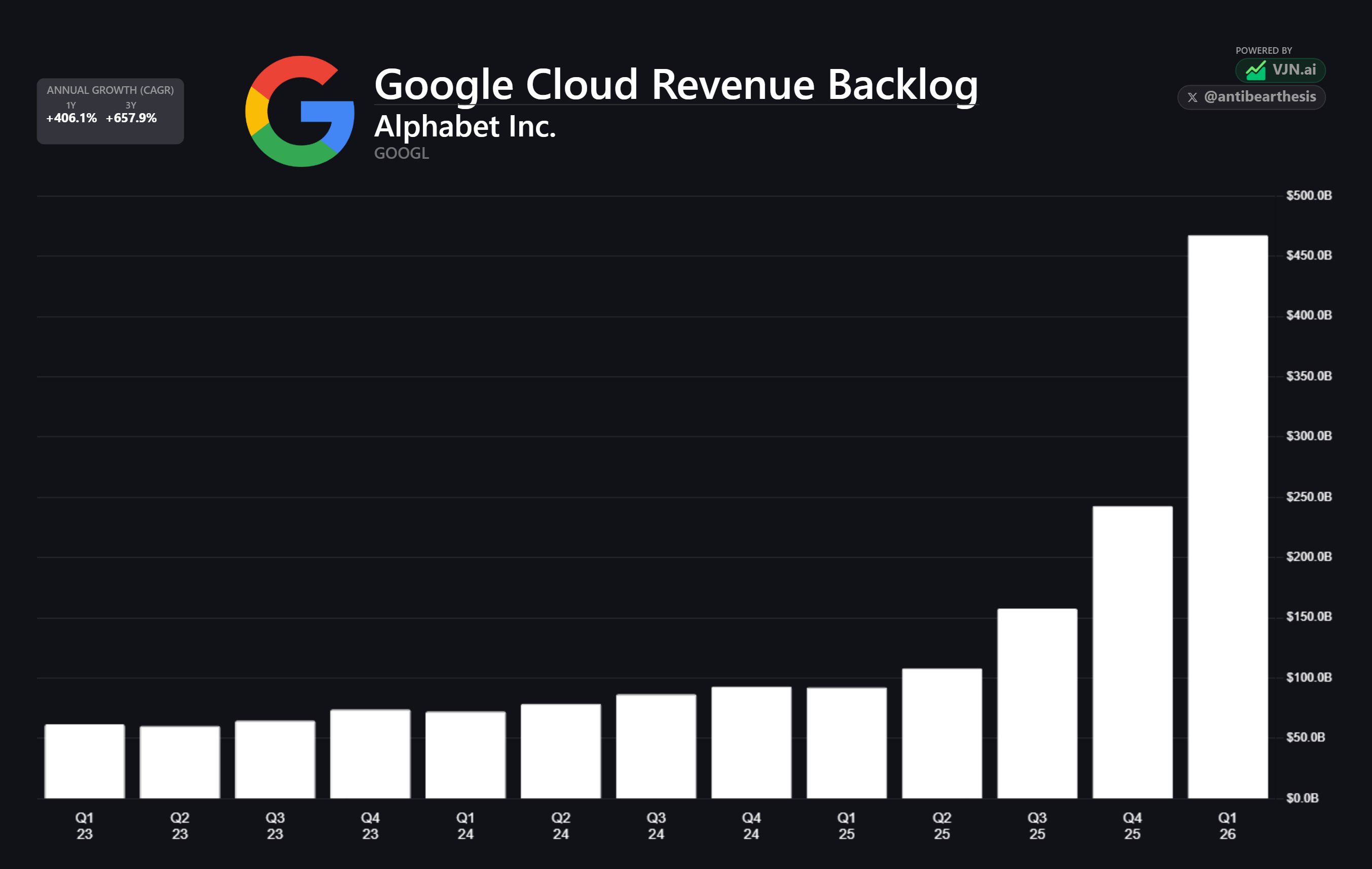1372x869 pixels.
Task: Select the Q1 24 bar
Action: 465,755
